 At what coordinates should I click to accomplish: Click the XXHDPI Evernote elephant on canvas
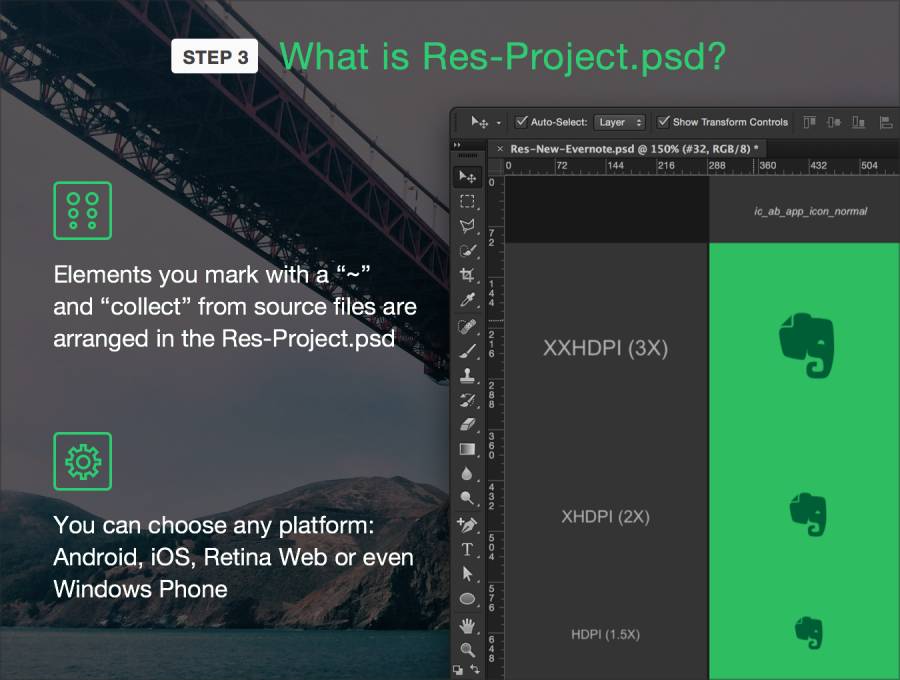coord(806,345)
